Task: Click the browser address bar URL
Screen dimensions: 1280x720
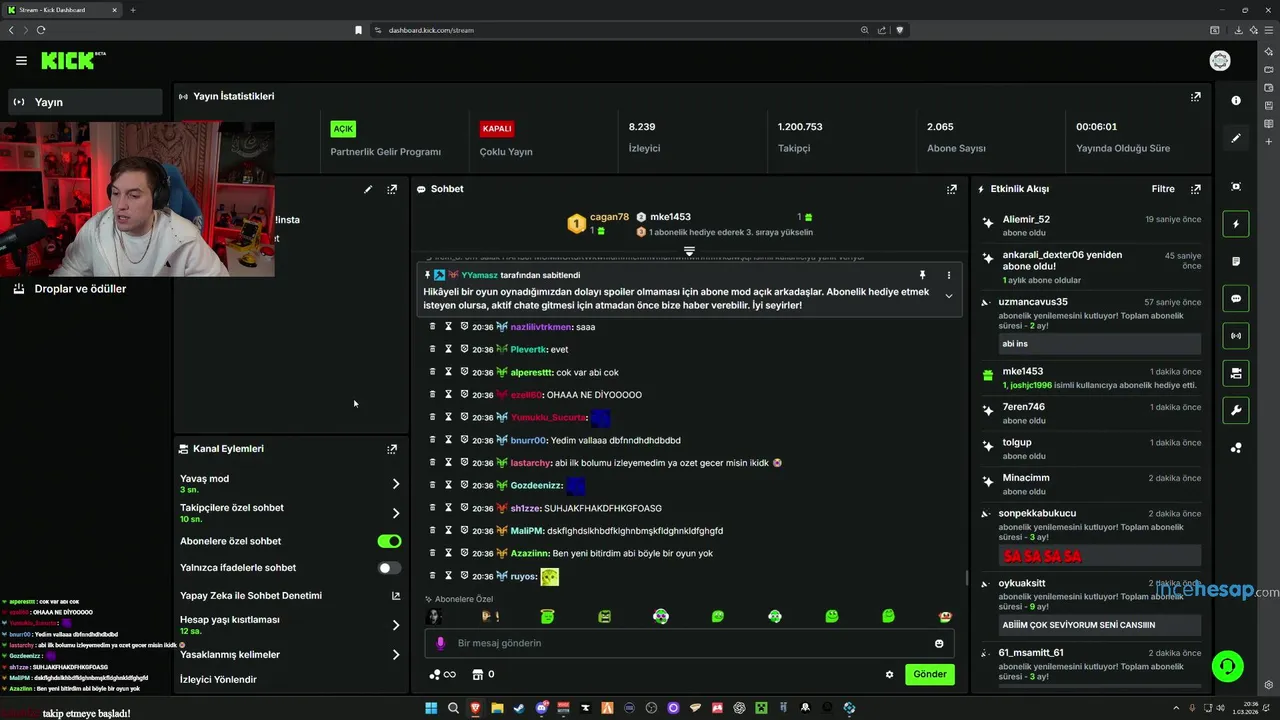Action: (431, 30)
